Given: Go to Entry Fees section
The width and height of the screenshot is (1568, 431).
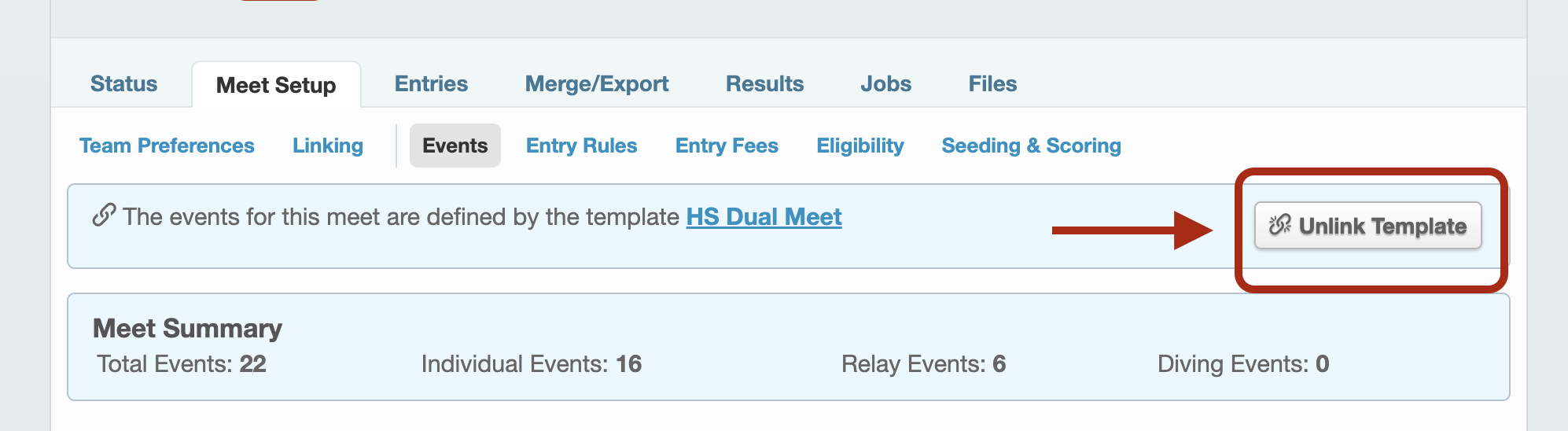Looking at the screenshot, I should [727, 146].
